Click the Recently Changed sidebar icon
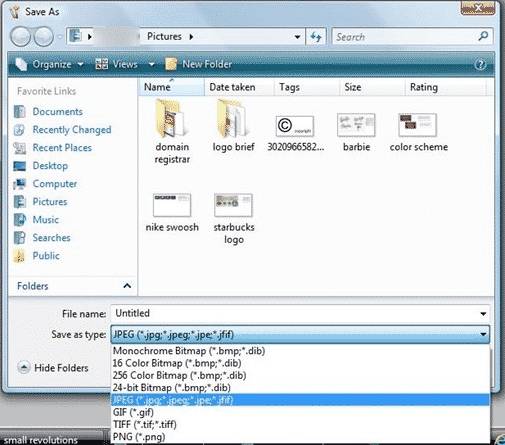Viewport: 505px width, 445px height. point(19,130)
